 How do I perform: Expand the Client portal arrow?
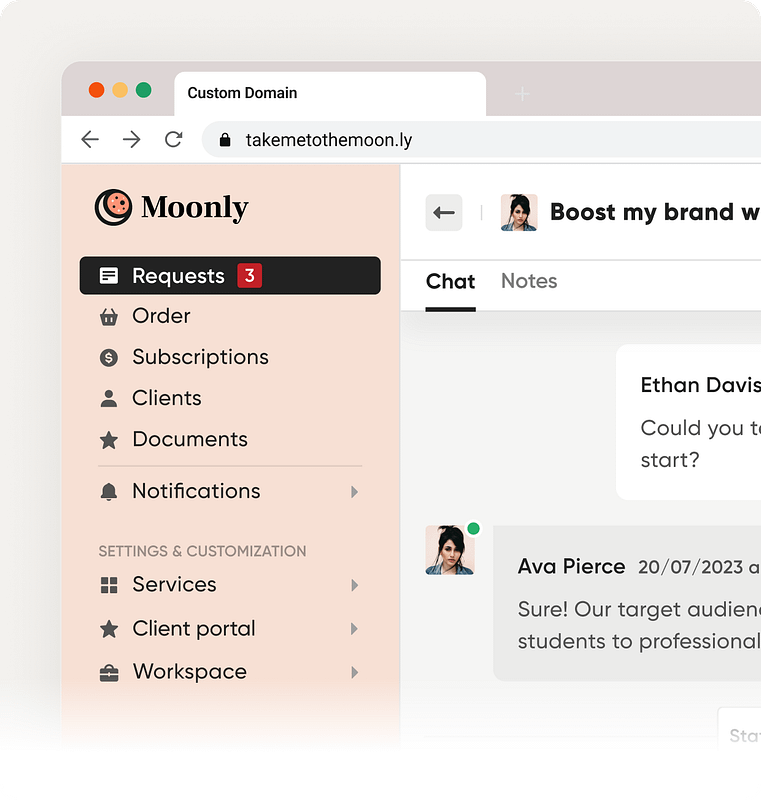[x=354, y=629]
